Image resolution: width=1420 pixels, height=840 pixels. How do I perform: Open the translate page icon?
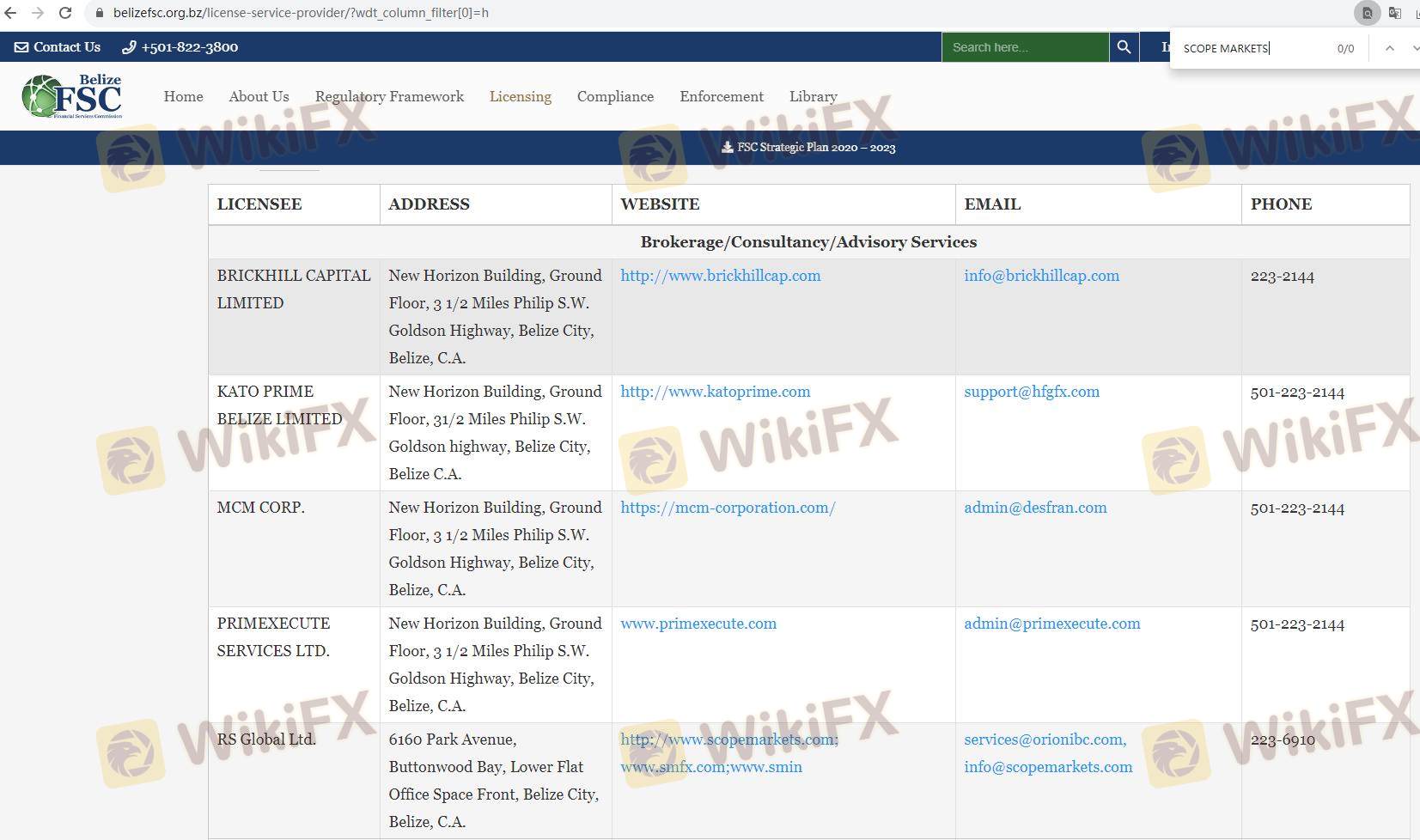[1395, 13]
